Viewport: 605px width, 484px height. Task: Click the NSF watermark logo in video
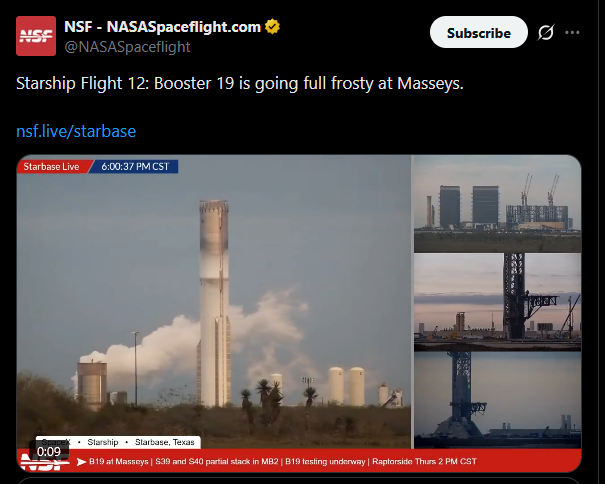click(x=44, y=462)
